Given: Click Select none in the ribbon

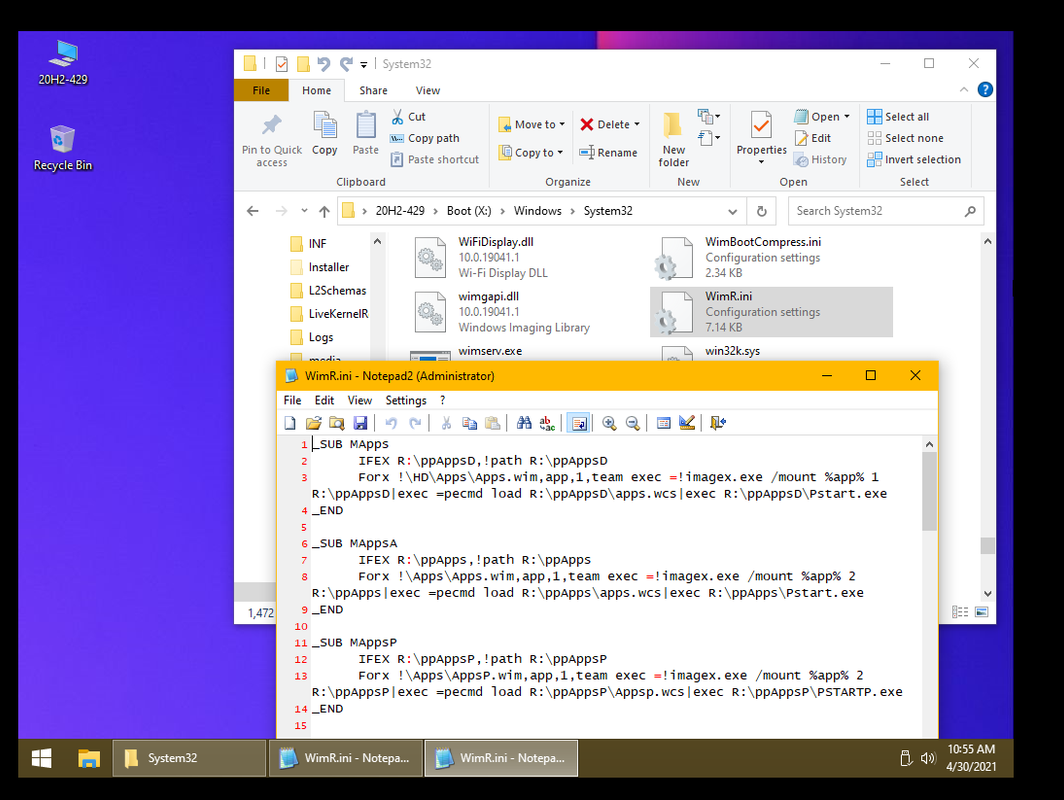Looking at the screenshot, I should [905, 138].
